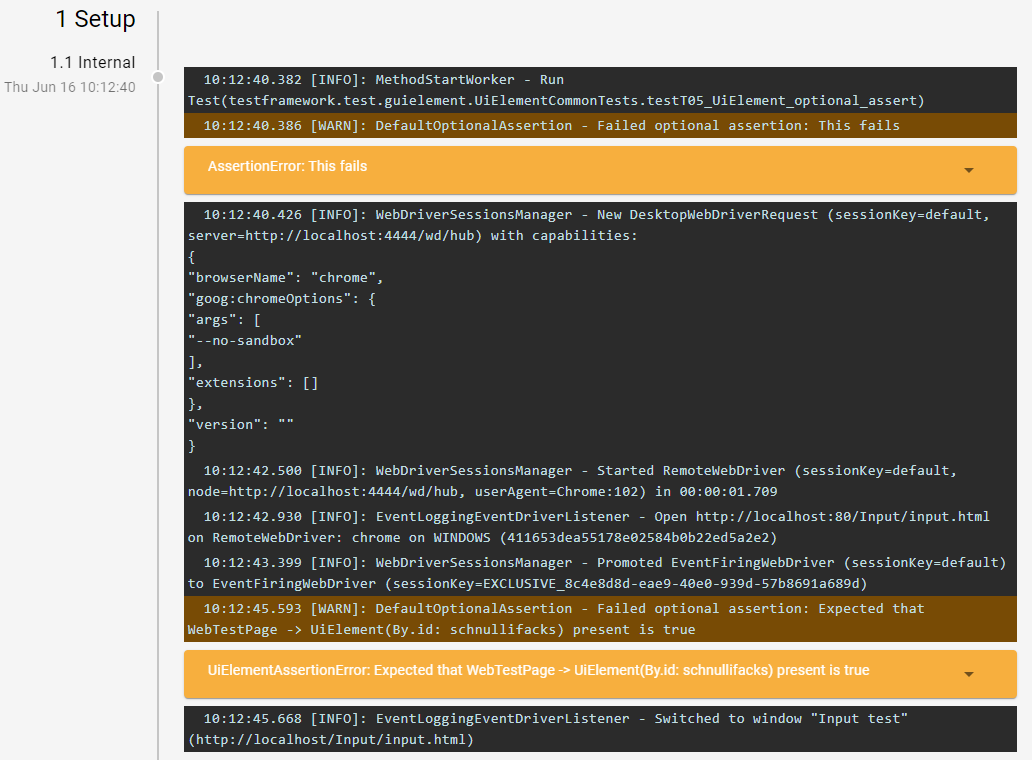Open the AssertionError: This fails message
Screen dimensions: 1032x760
[287, 166]
